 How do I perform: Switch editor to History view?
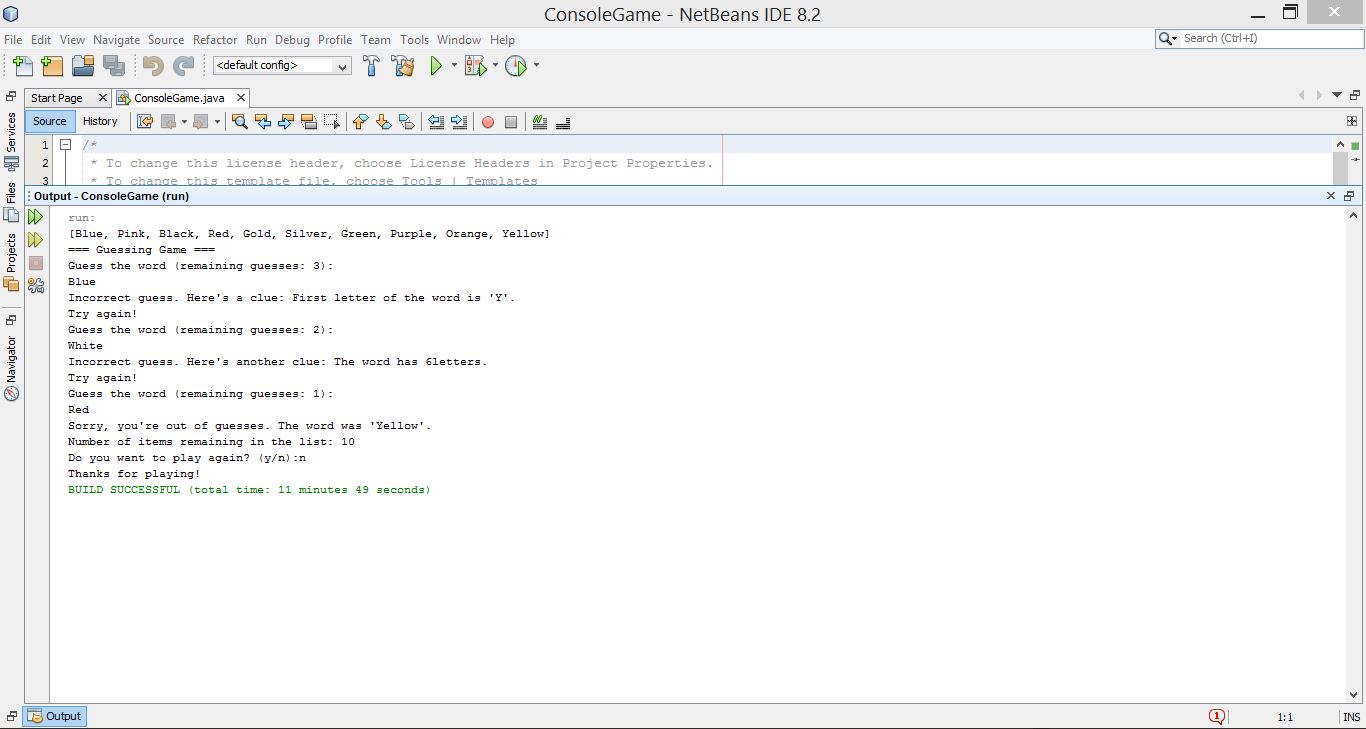(x=100, y=121)
